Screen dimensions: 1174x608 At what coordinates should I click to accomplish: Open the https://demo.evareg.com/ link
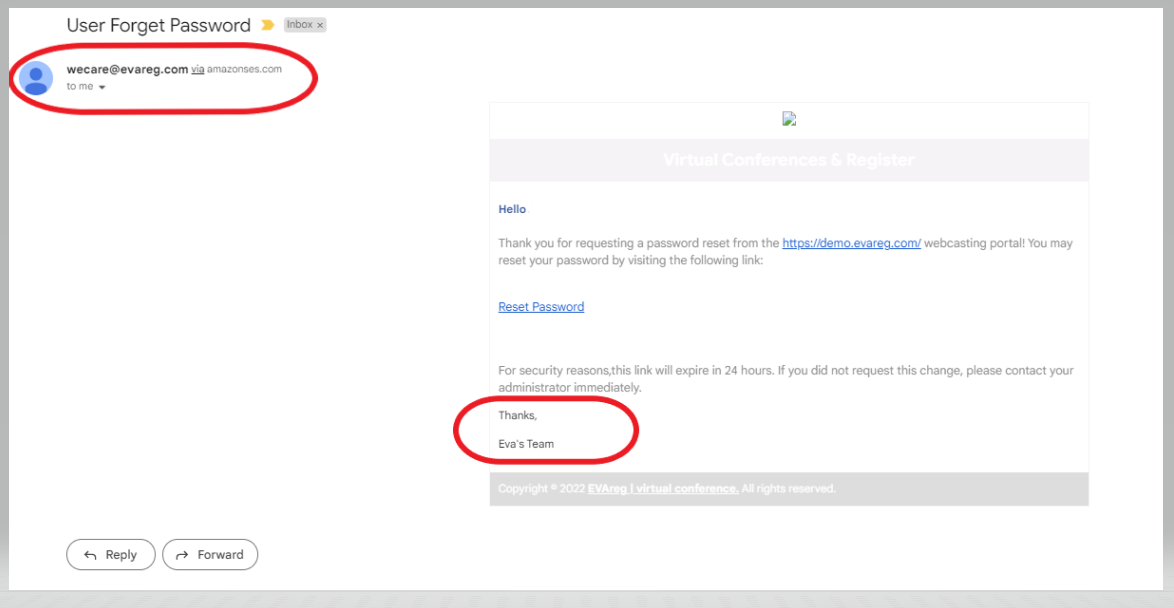(x=851, y=243)
